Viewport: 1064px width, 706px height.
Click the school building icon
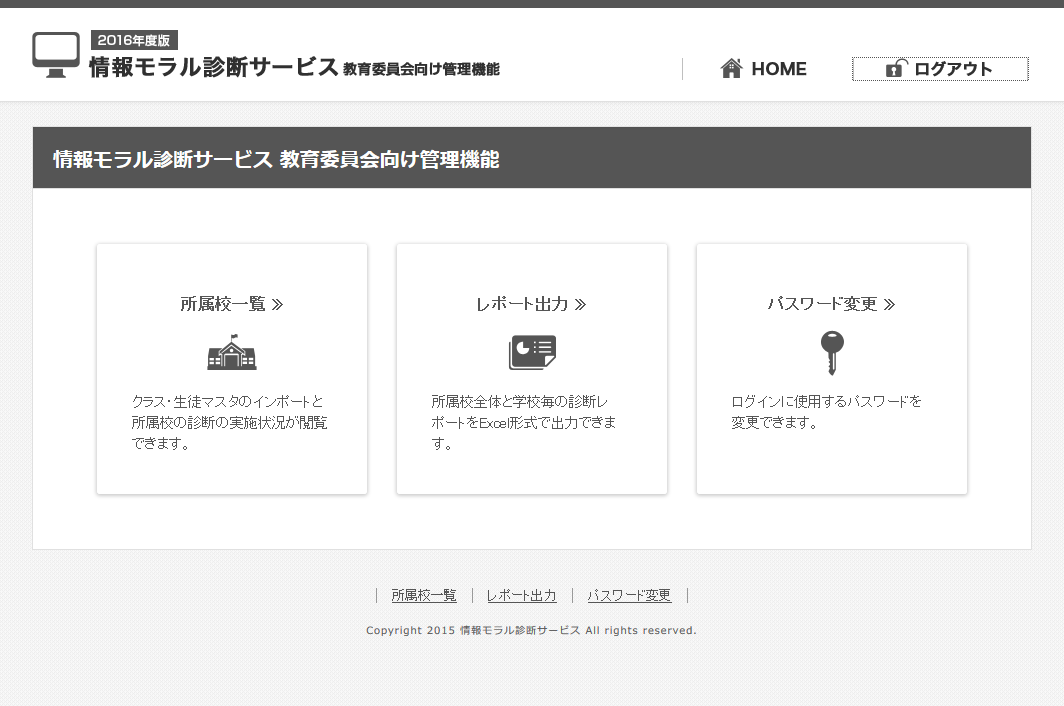tap(231, 352)
